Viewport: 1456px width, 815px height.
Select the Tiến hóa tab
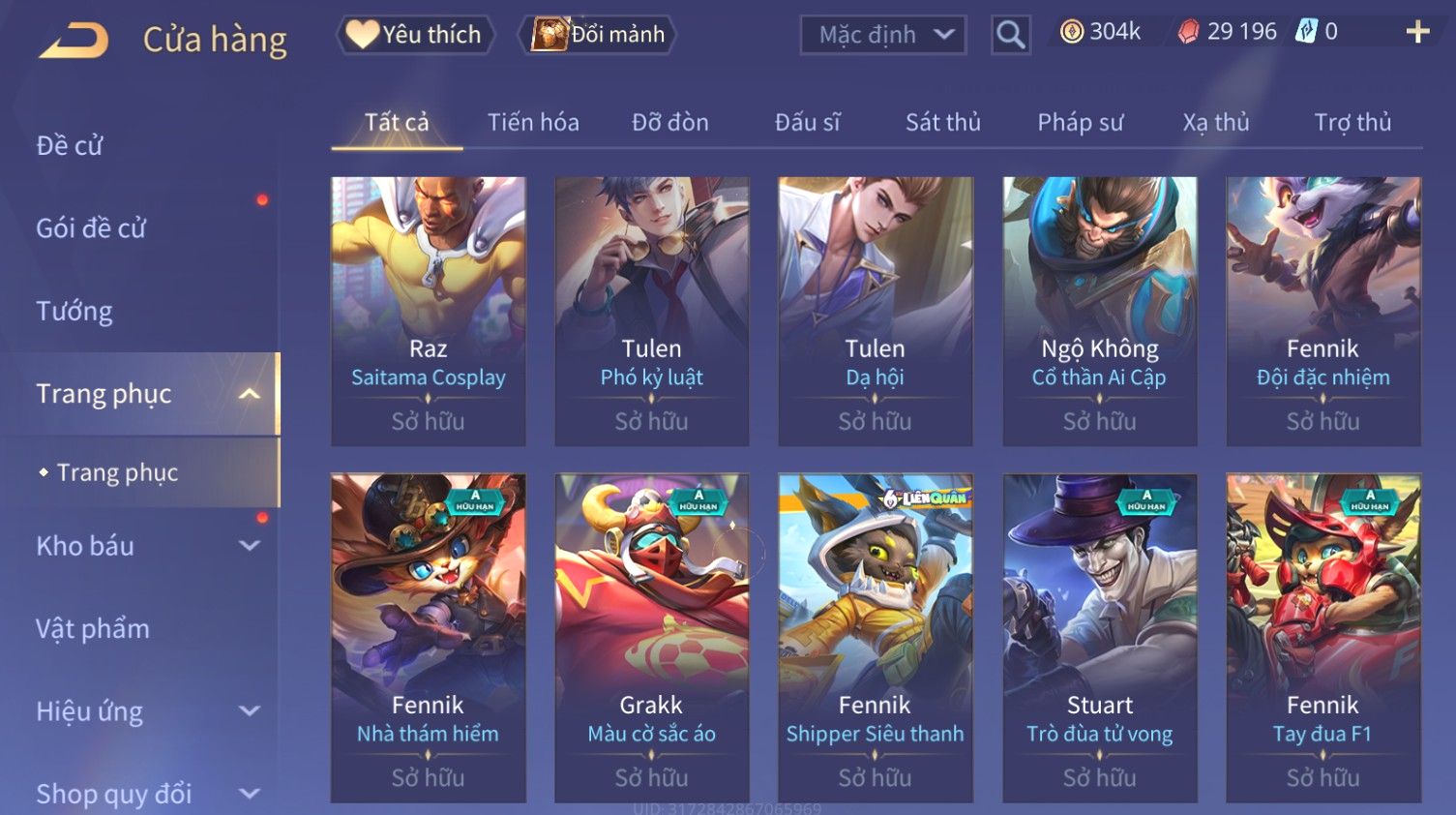click(533, 123)
